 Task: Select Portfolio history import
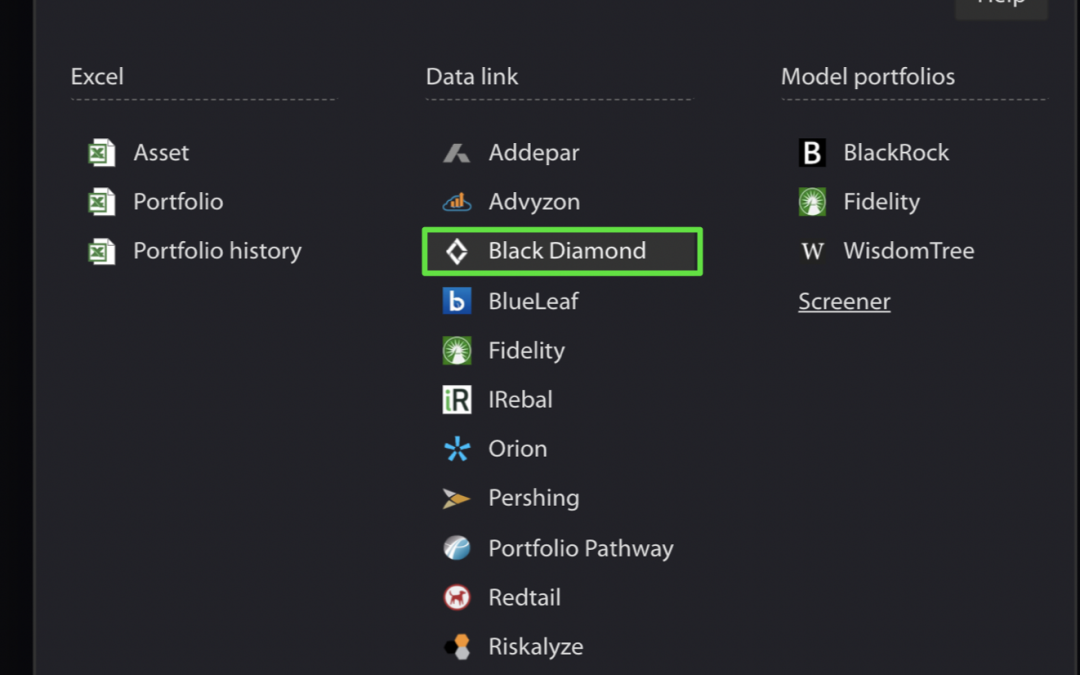pyautogui.click(x=218, y=251)
